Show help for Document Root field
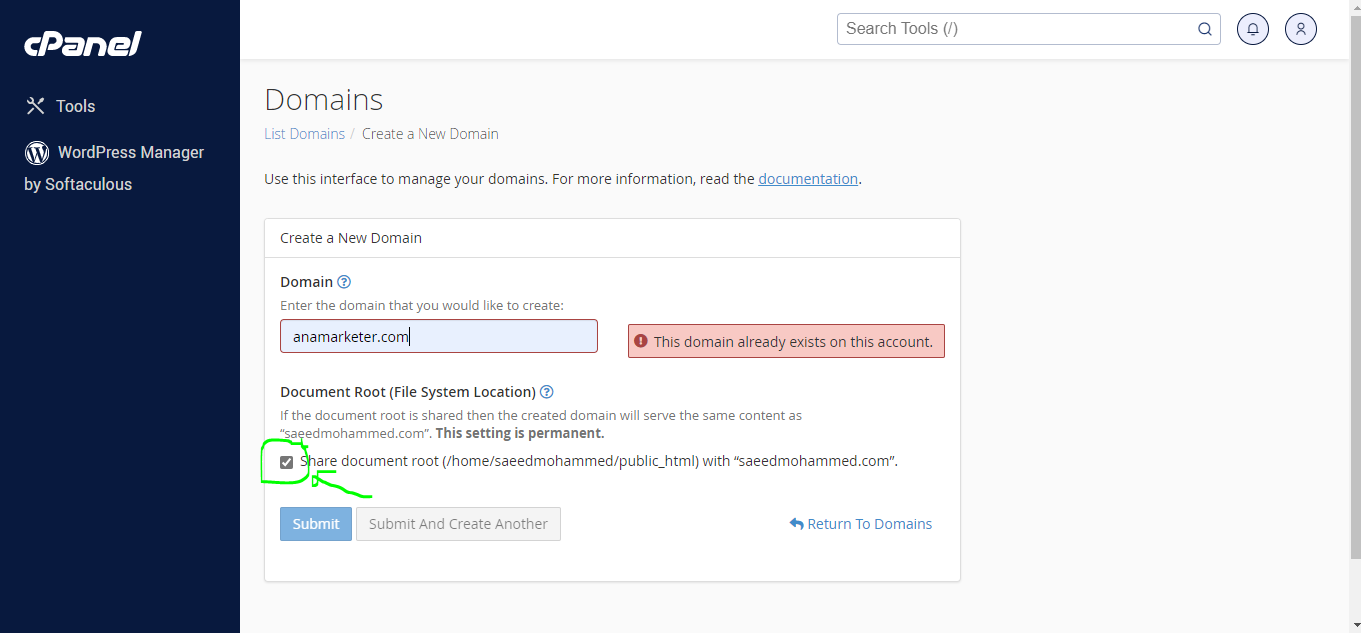The image size is (1361, 633). pos(547,392)
